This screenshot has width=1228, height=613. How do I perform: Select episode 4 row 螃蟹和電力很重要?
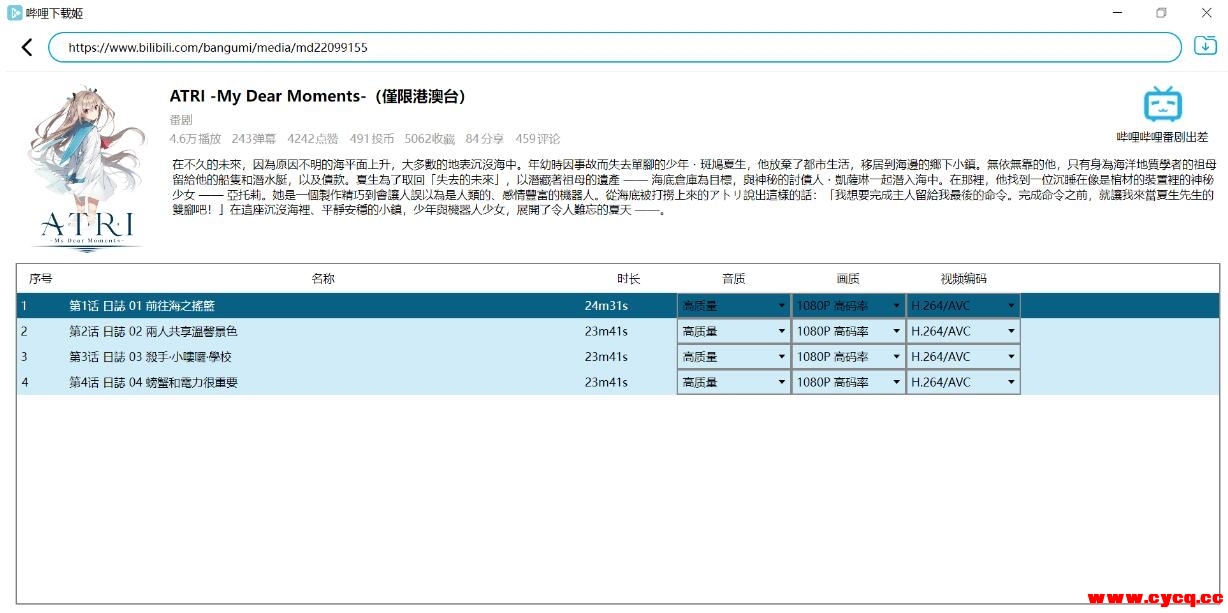[x=153, y=382]
